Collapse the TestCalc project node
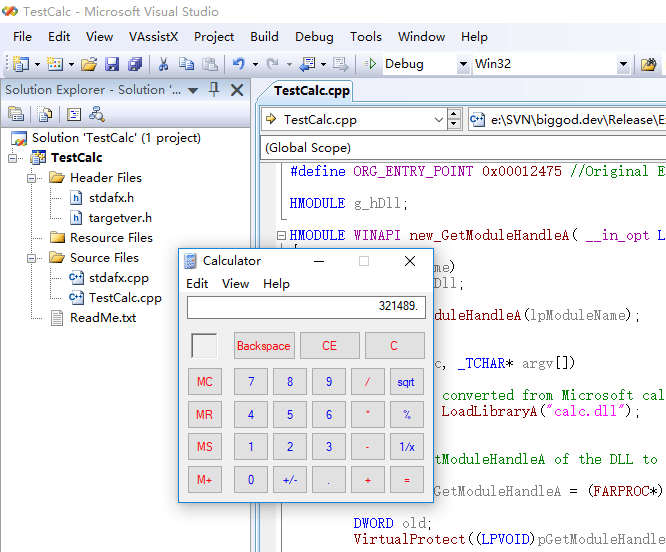Viewport: 666px width, 552px height. [13, 158]
